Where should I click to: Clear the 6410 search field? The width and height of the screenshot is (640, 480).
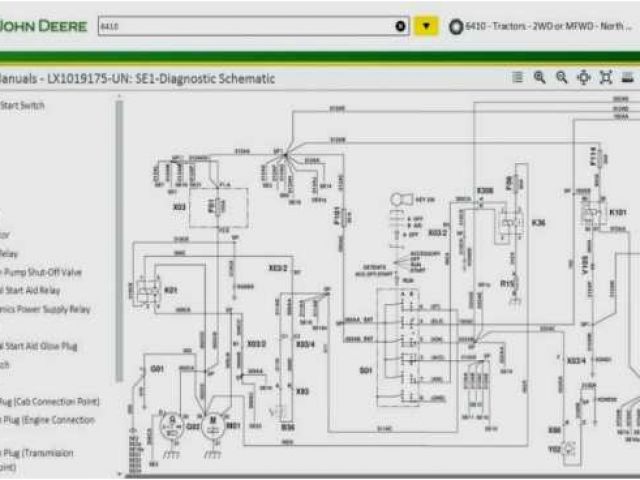tap(401, 26)
